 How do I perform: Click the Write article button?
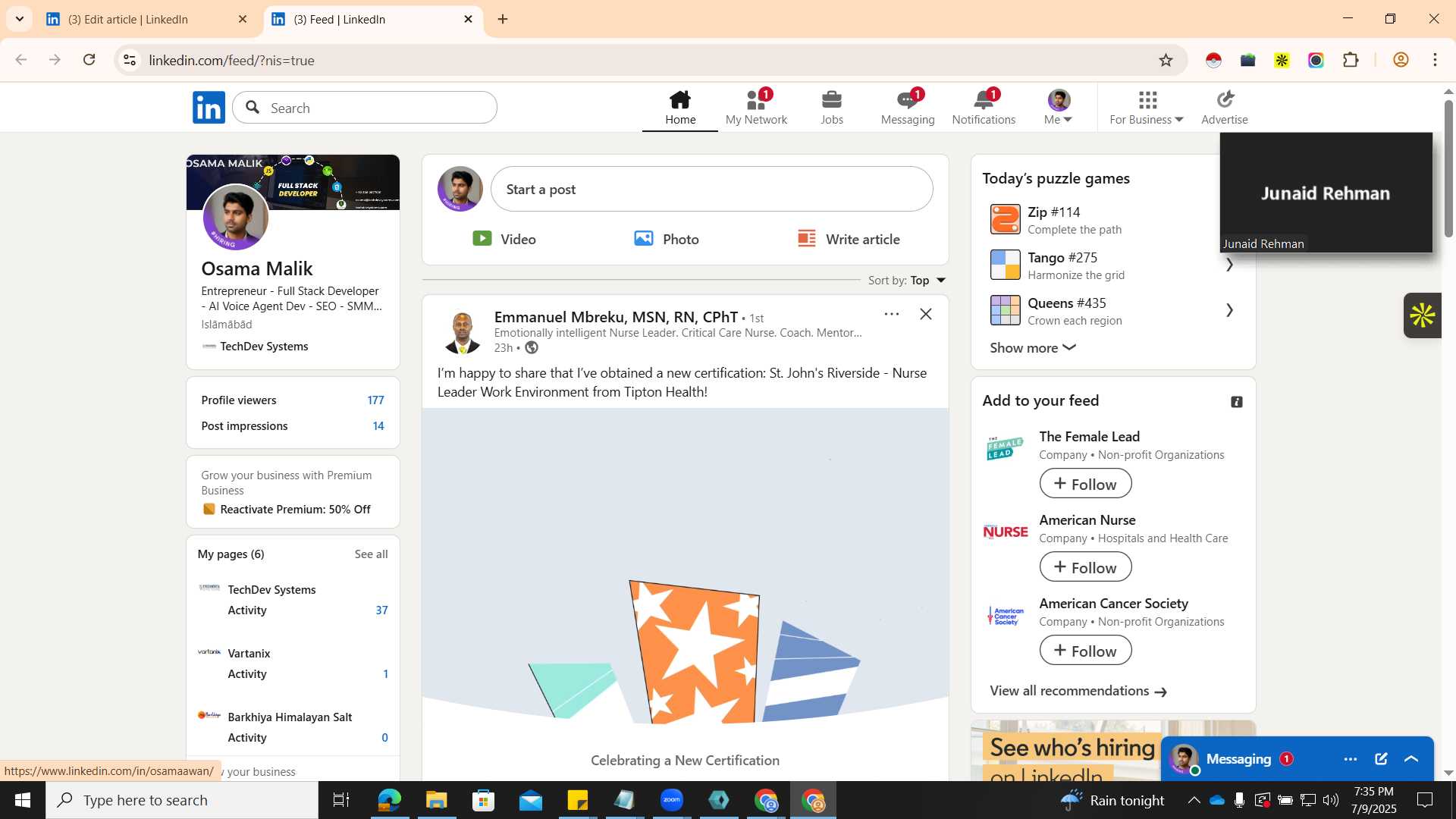[849, 239]
